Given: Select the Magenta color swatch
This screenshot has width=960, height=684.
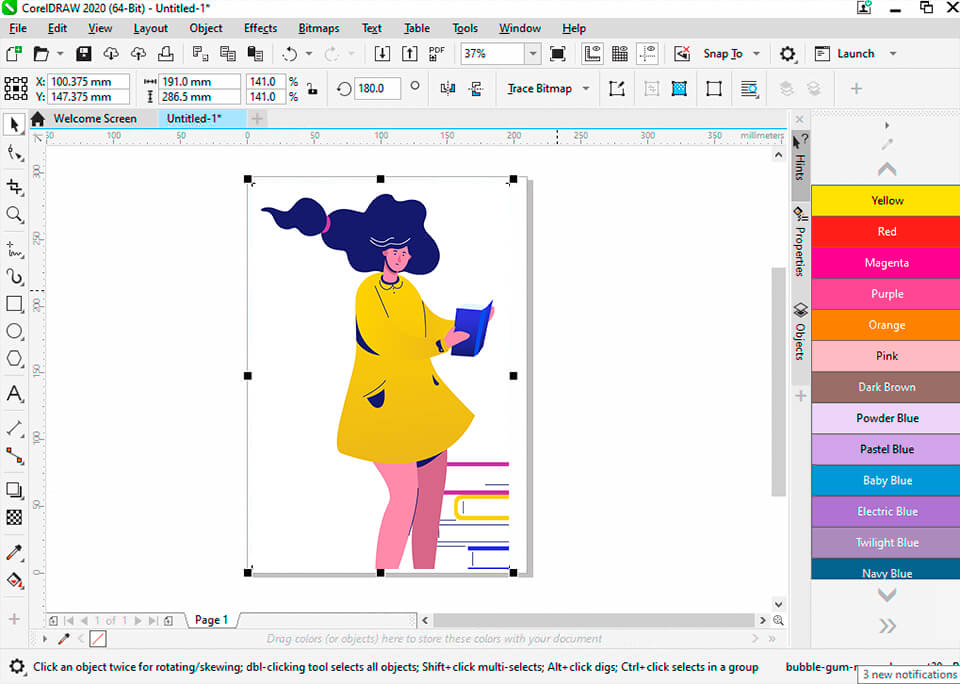Looking at the screenshot, I should [x=884, y=262].
